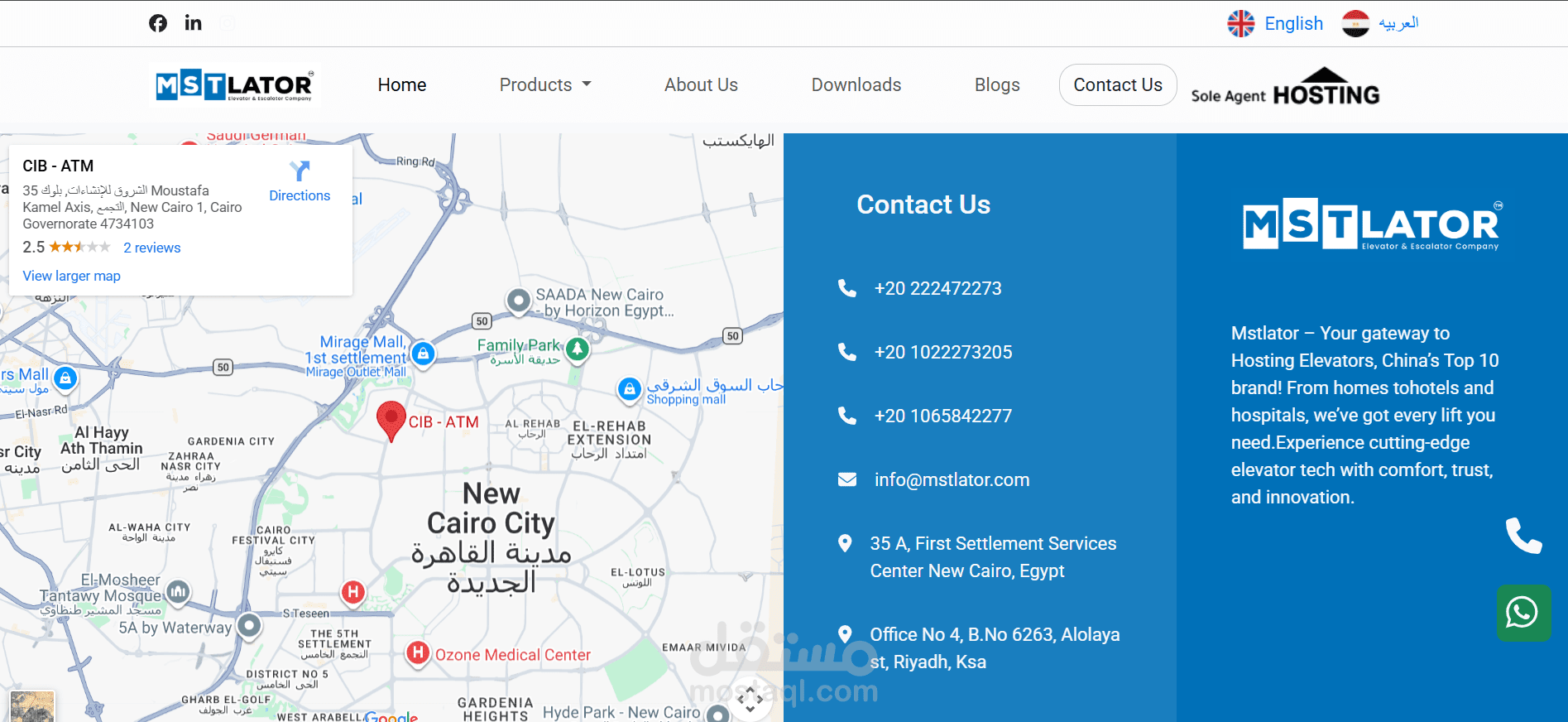The height and width of the screenshot is (722, 1568).
Task: Select the Family Park green marker
Action: (578, 349)
